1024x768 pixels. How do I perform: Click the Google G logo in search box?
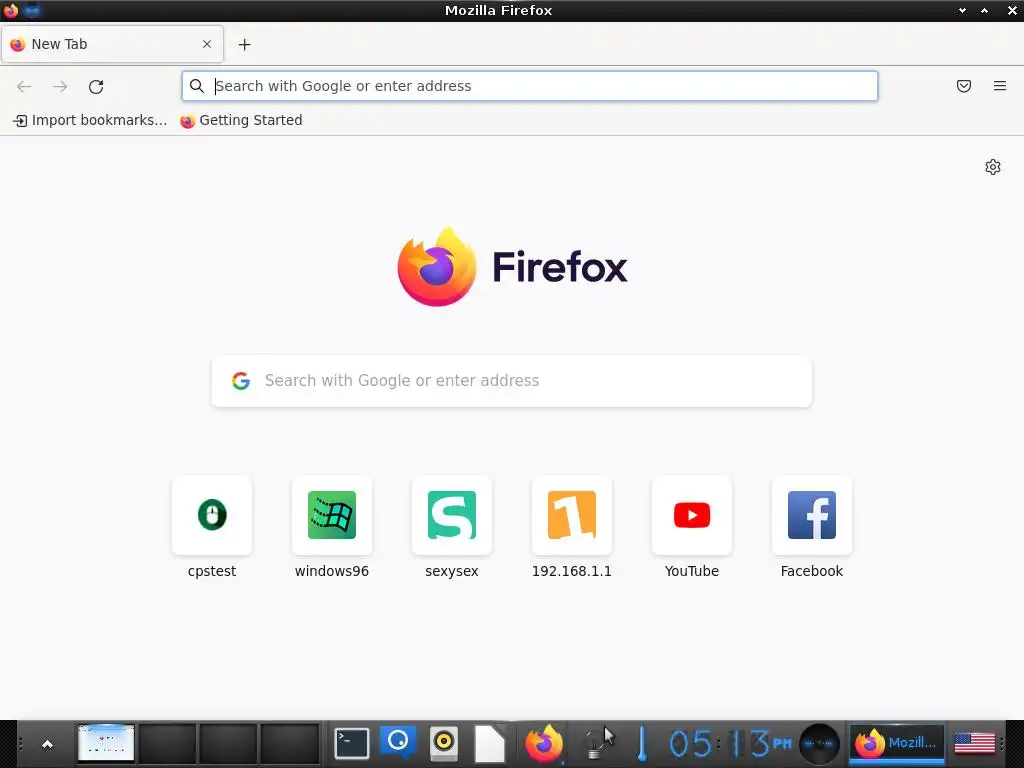241,381
